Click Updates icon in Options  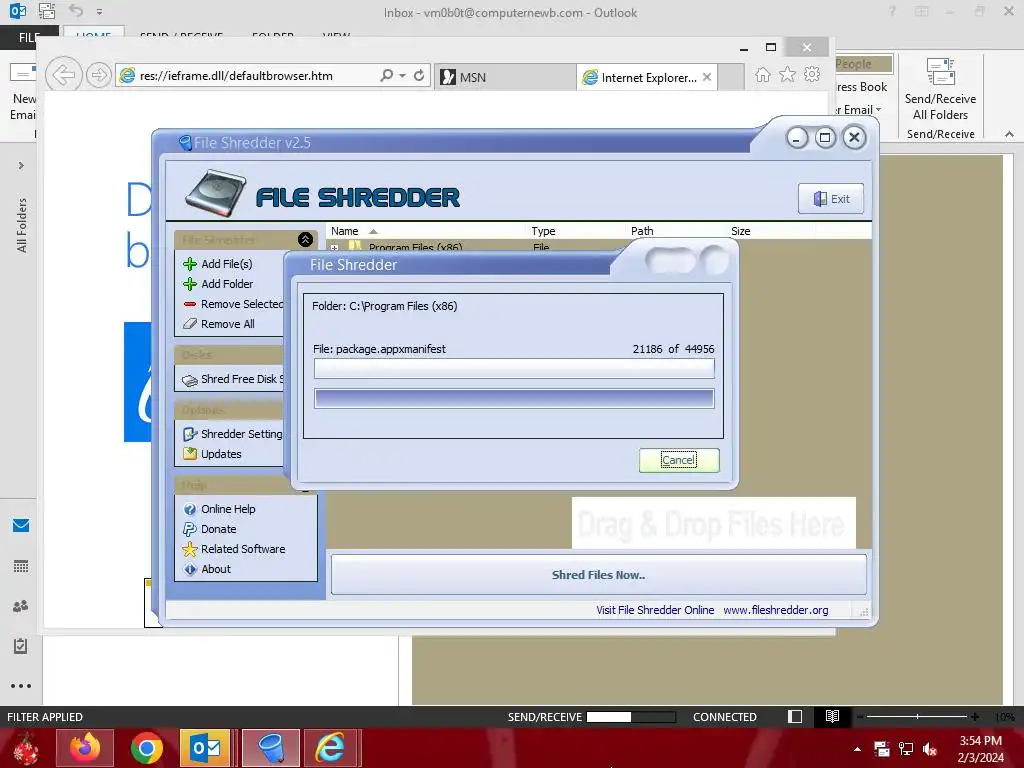pyautogui.click(x=190, y=454)
